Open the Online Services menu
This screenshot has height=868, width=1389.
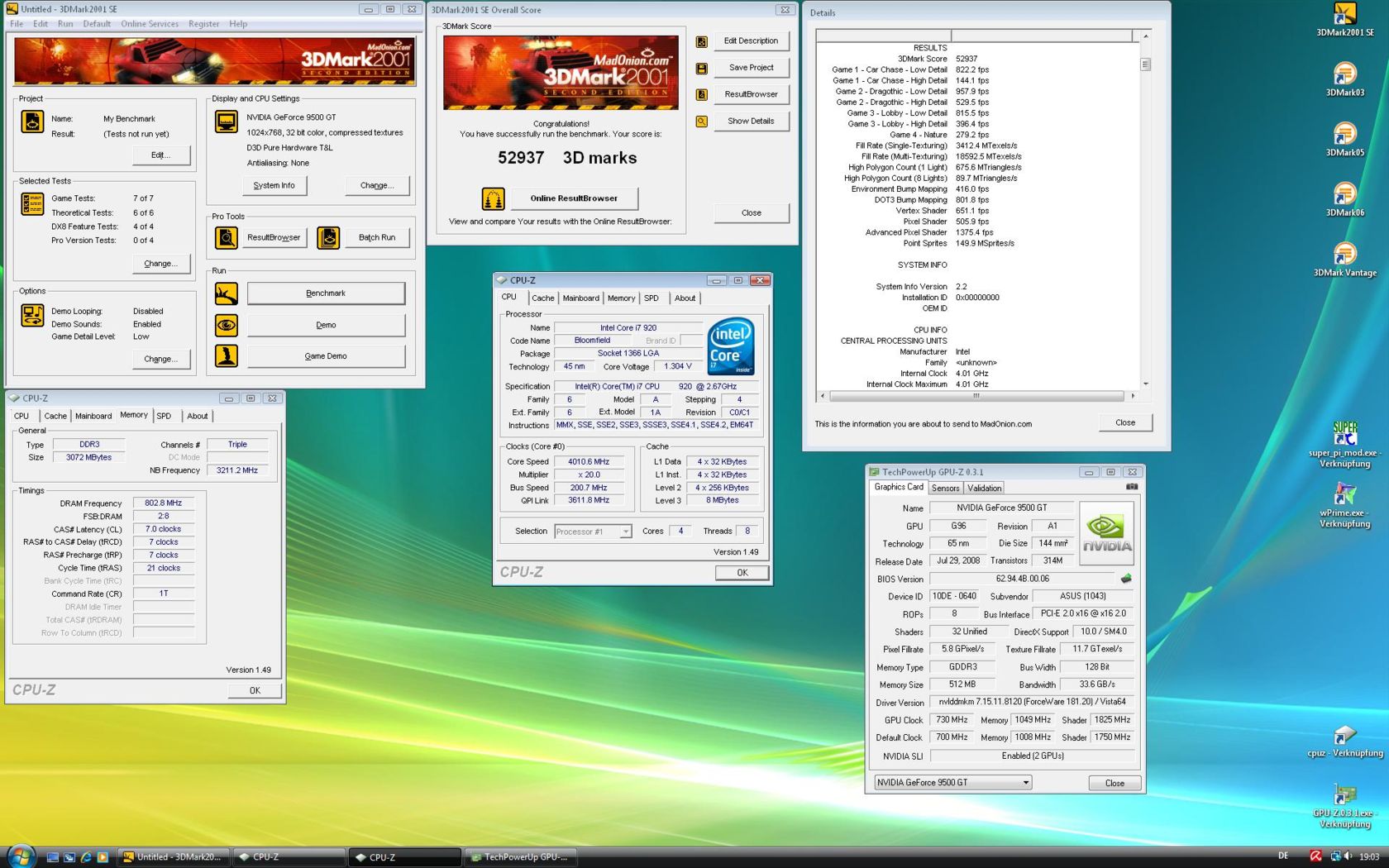(150, 24)
